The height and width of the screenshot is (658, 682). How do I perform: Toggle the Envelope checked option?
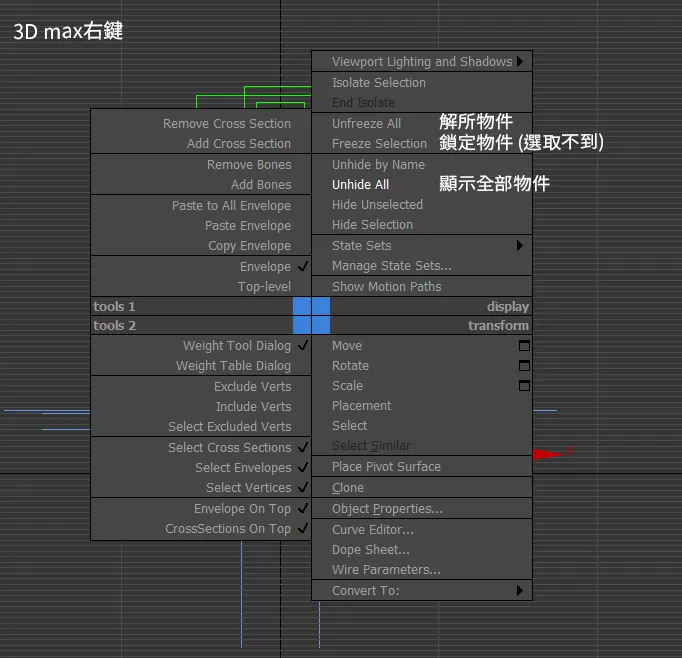tap(201, 267)
